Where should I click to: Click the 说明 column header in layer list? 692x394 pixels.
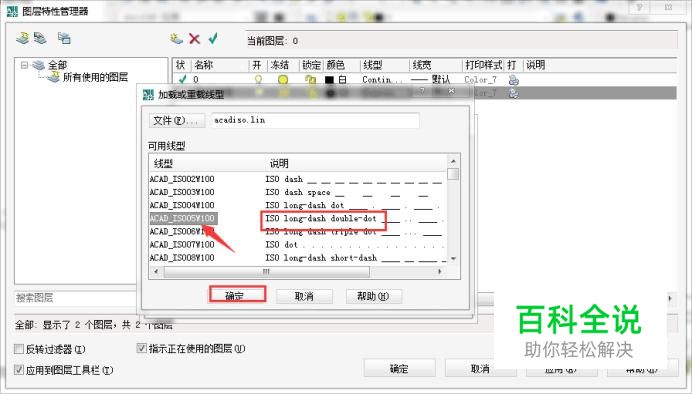coord(535,65)
